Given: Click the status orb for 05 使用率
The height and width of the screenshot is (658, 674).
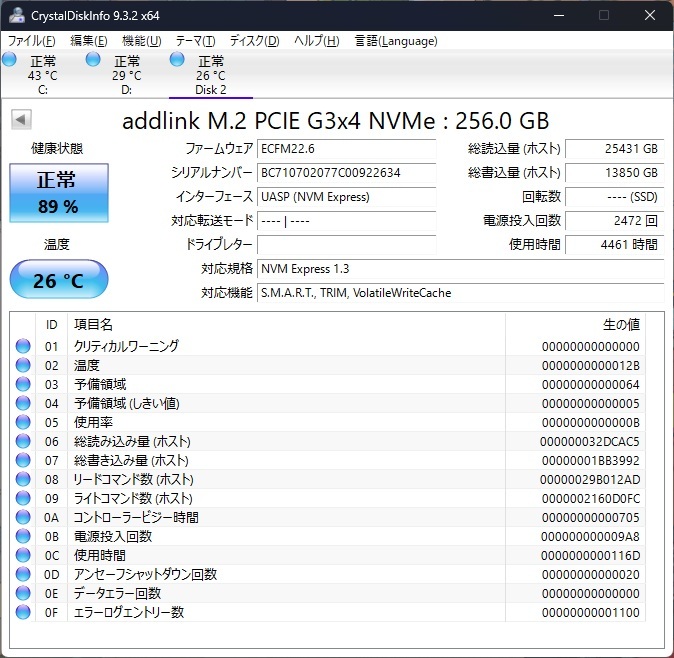Looking at the screenshot, I should pyautogui.click(x=23, y=422).
